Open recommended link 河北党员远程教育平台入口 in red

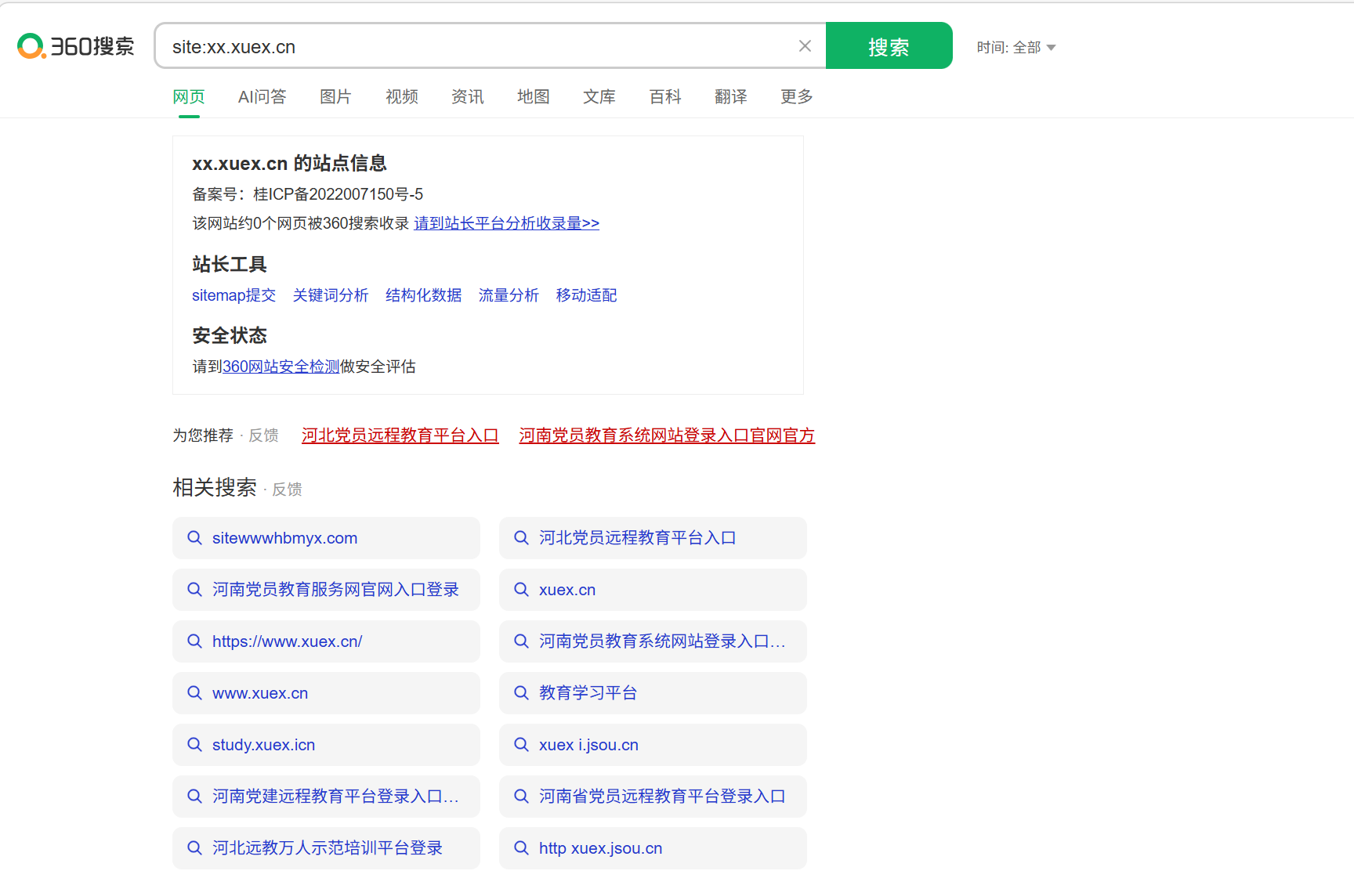point(400,435)
